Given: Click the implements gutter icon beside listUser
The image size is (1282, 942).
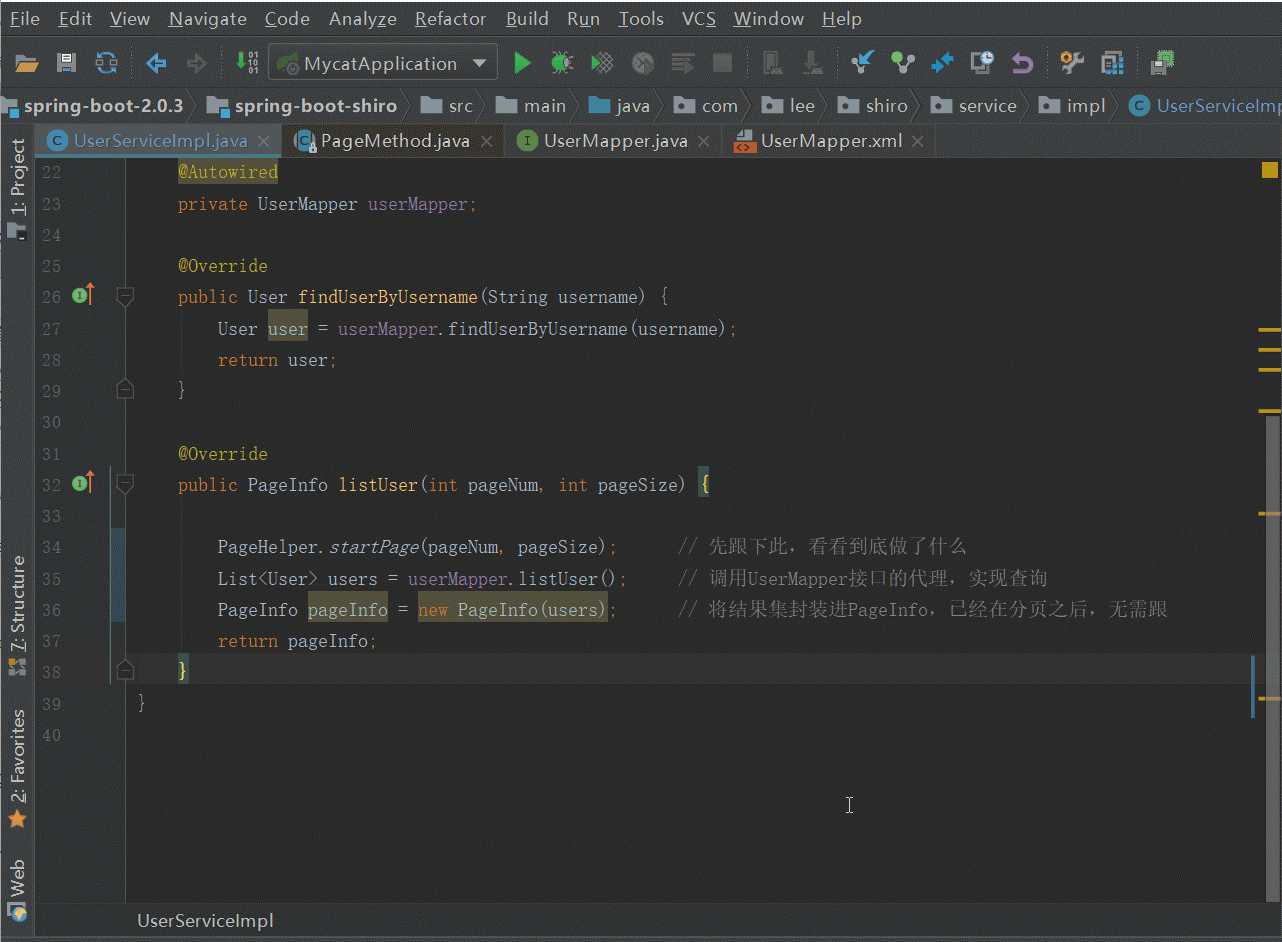Looking at the screenshot, I should click(x=83, y=483).
